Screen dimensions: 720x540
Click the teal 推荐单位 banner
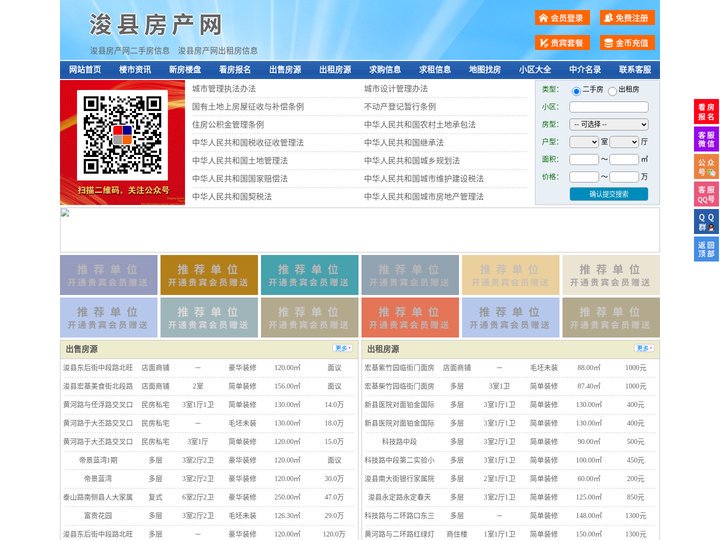point(309,275)
